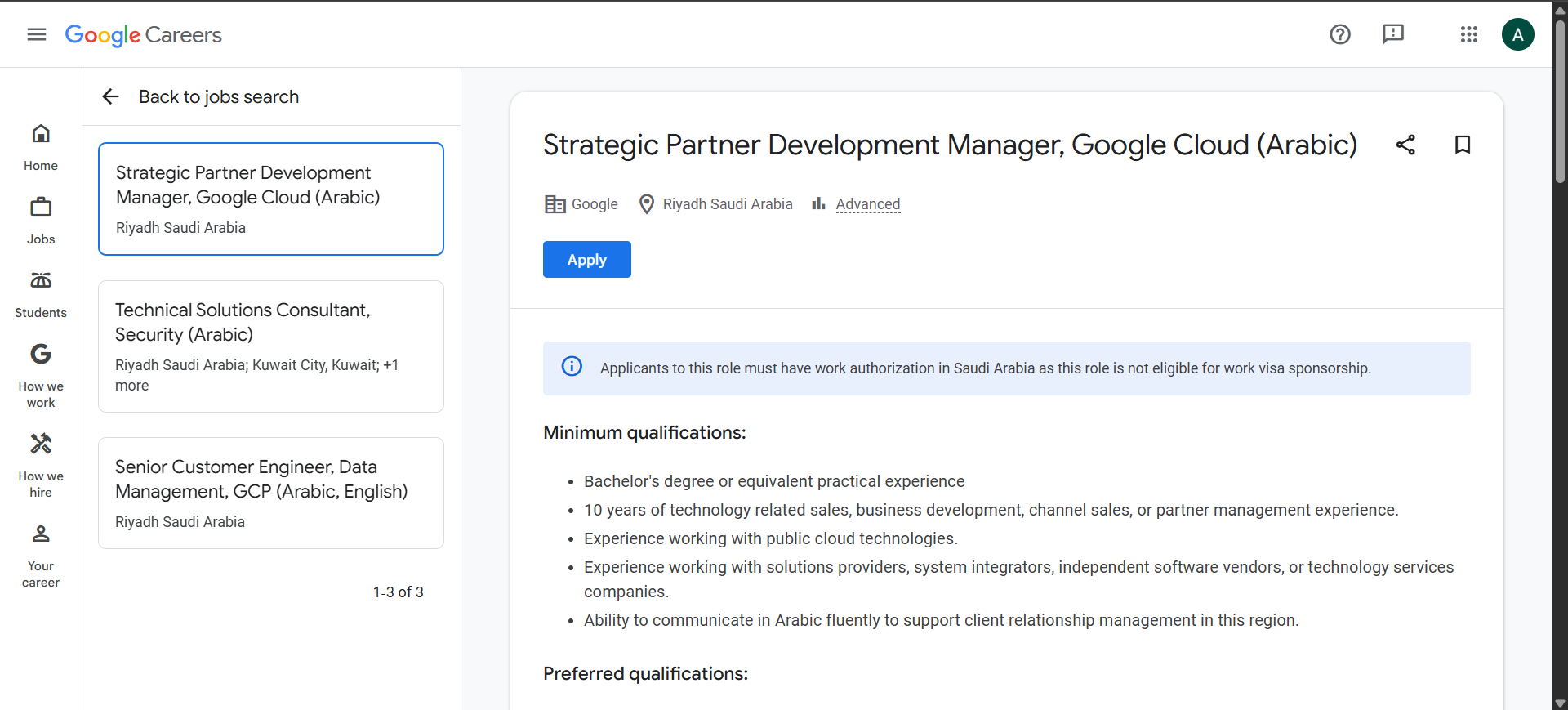Click the public cloud technologies experience bullet

(771, 538)
